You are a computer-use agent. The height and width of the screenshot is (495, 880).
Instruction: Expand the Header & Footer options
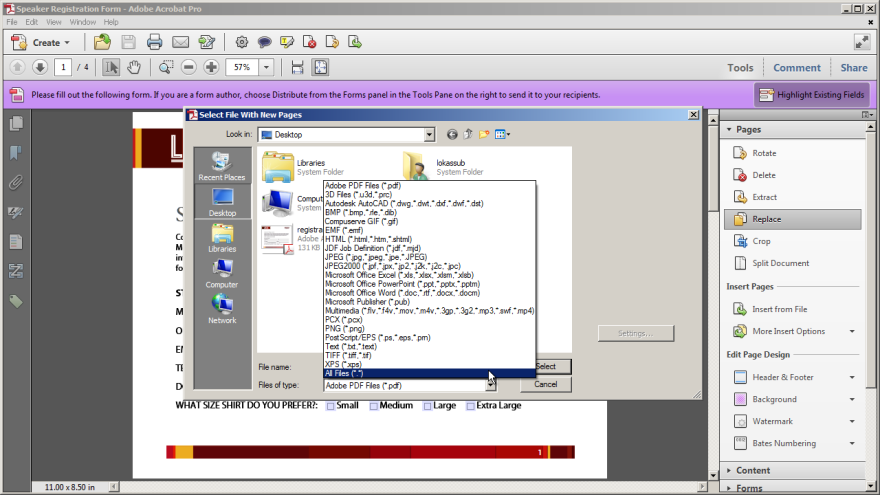click(x=852, y=377)
